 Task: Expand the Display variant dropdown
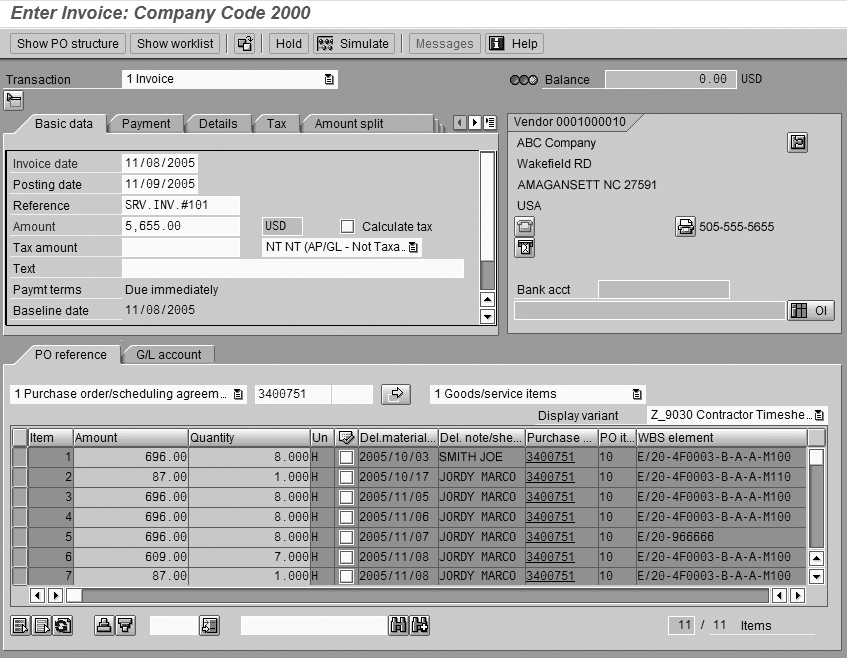[x=819, y=415]
